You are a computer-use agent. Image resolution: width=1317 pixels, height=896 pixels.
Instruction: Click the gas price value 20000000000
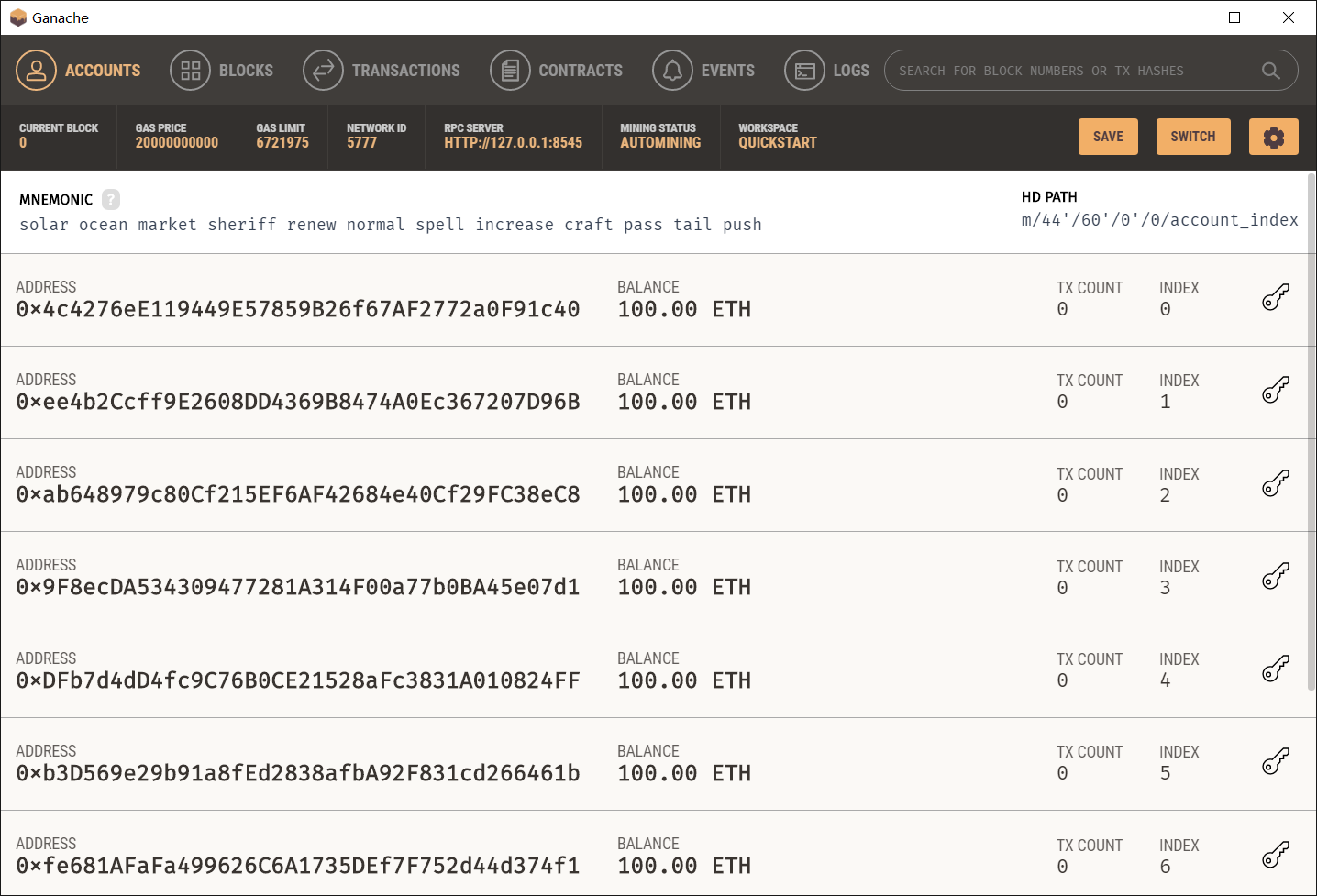(177, 143)
